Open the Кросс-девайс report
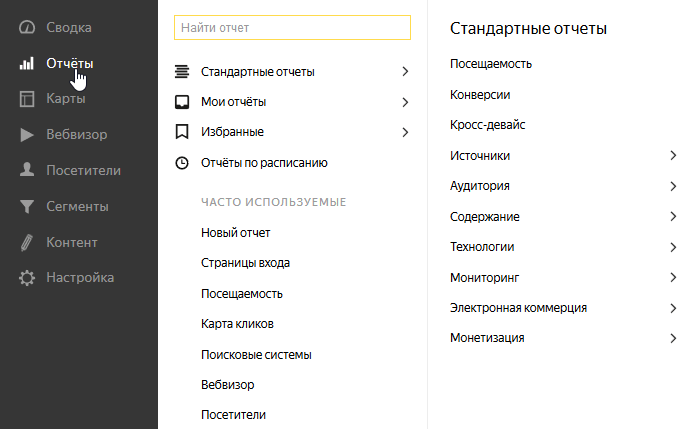Screen dimensions: 692x429 coord(487,125)
